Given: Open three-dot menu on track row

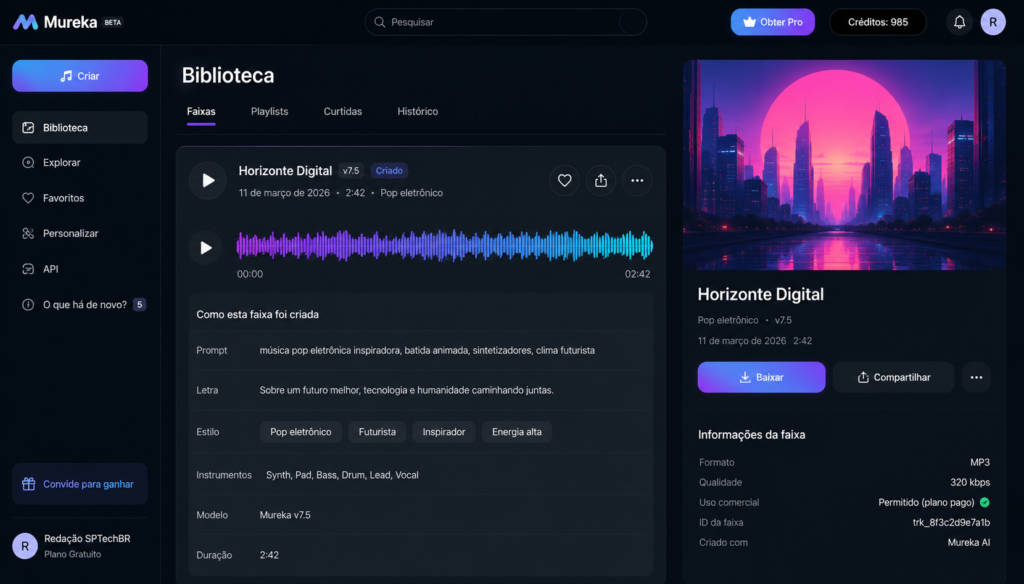Looking at the screenshot, I should coord(637,180).
